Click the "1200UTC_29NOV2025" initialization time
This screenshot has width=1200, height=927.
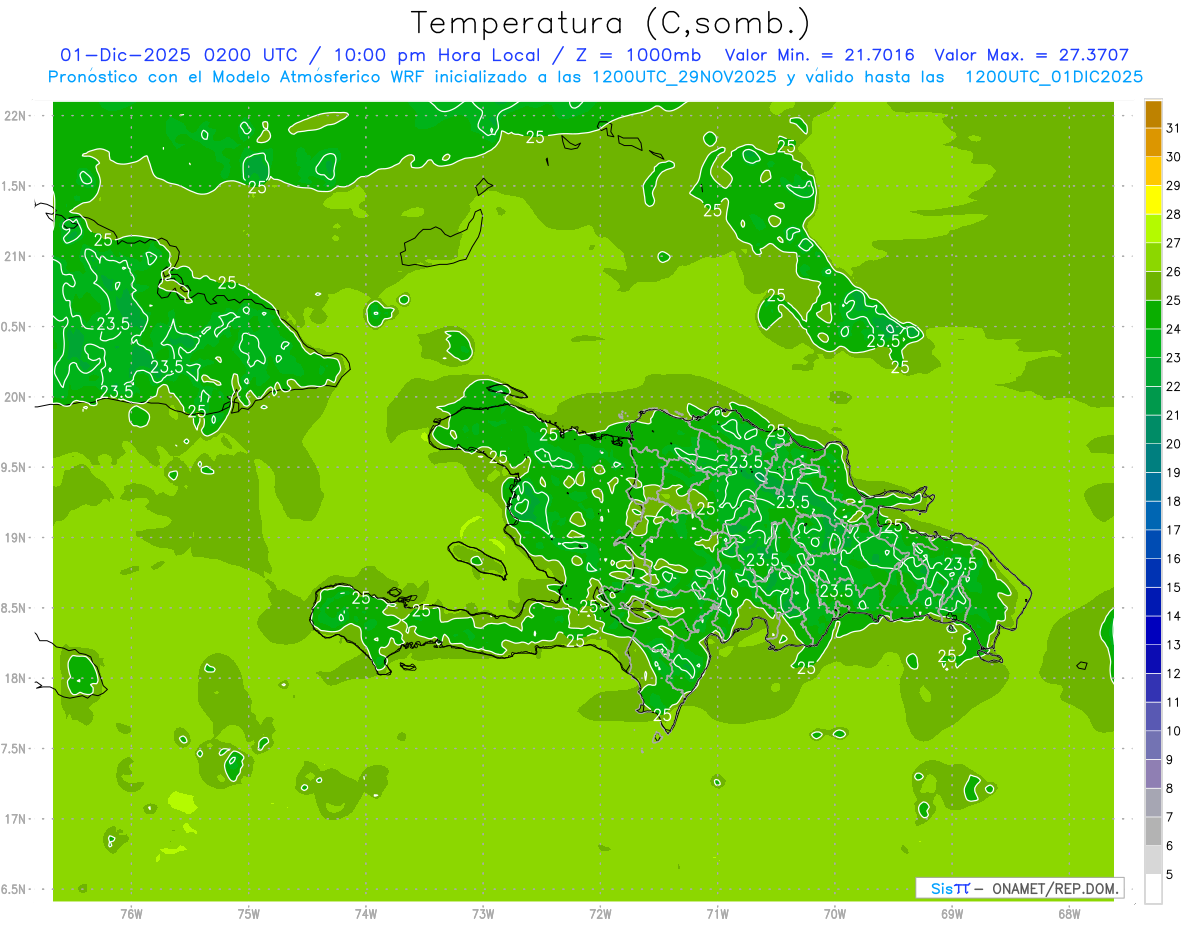tap(683, 77)
